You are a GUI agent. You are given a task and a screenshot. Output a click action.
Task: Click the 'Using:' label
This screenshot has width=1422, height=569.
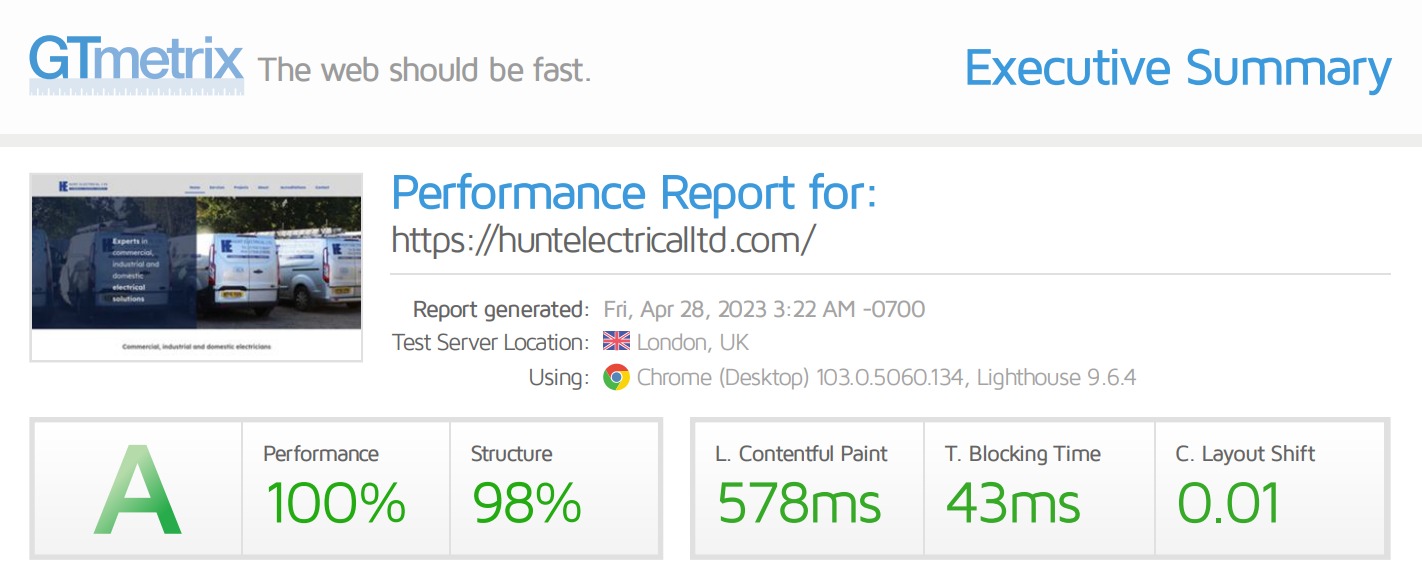pos(558,378)
